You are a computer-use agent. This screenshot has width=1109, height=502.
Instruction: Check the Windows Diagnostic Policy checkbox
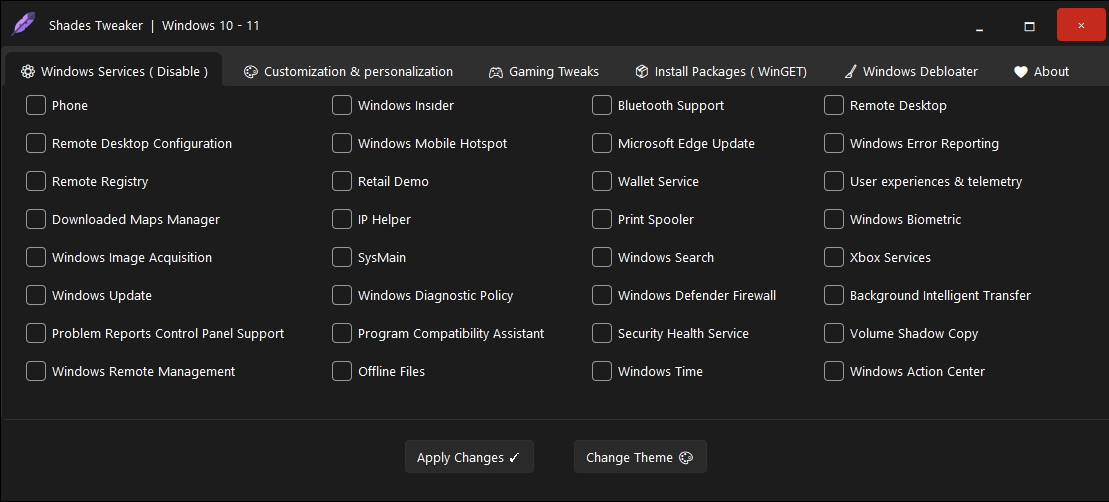(342, 295)
